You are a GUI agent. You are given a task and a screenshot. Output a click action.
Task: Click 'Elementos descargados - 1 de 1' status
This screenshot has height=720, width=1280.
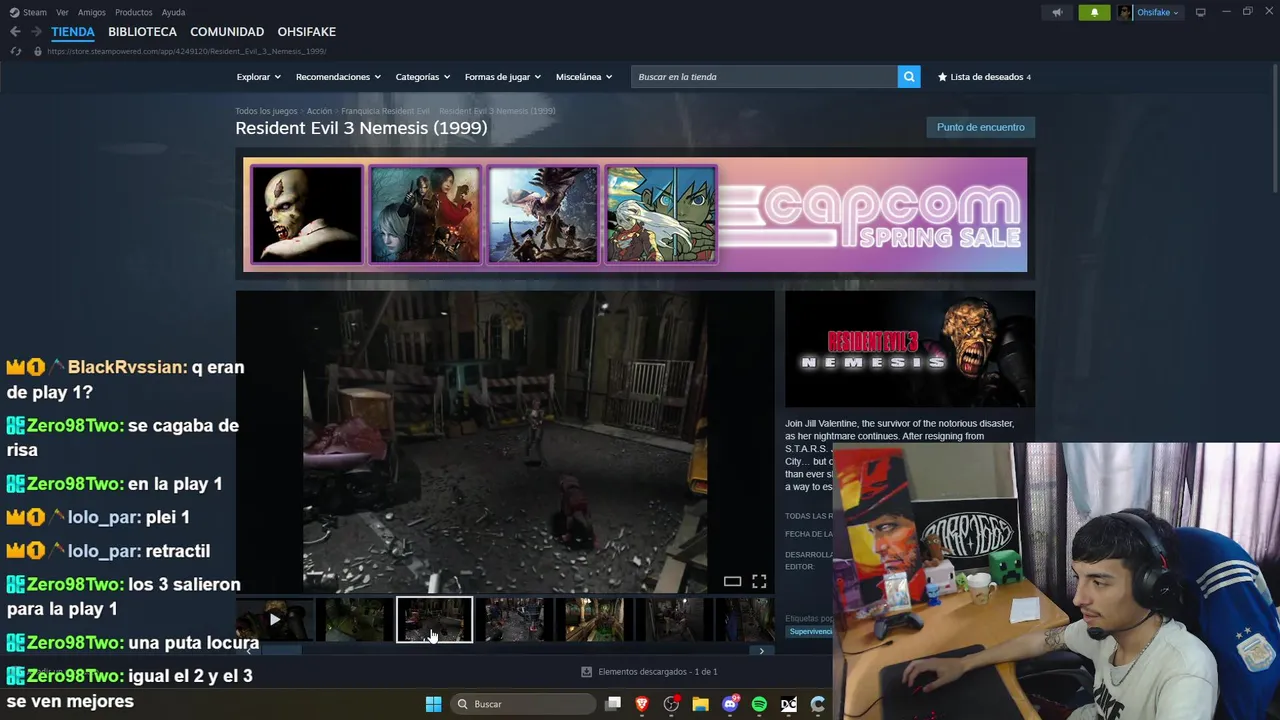657,672
